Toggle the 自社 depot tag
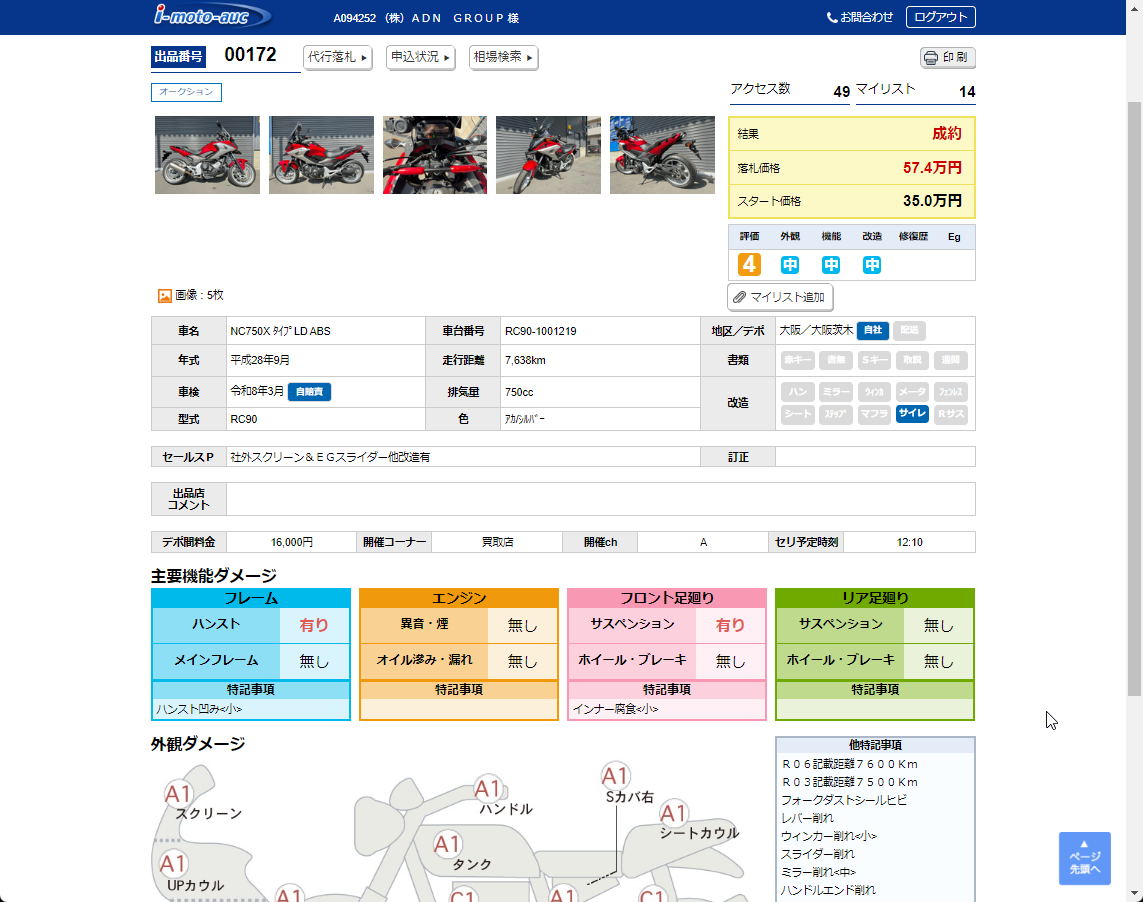The width and height of the screenshot is (1143, 902). coord(873,330)
